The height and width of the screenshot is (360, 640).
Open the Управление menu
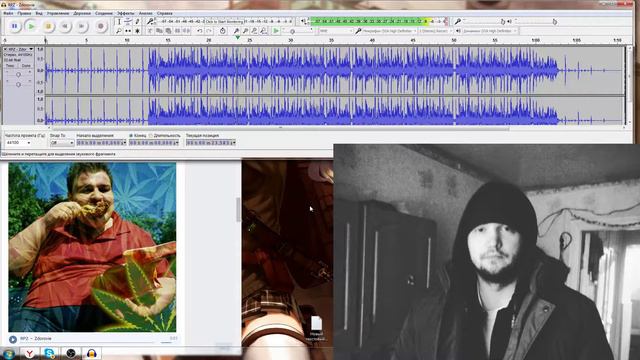pos(58,13)
